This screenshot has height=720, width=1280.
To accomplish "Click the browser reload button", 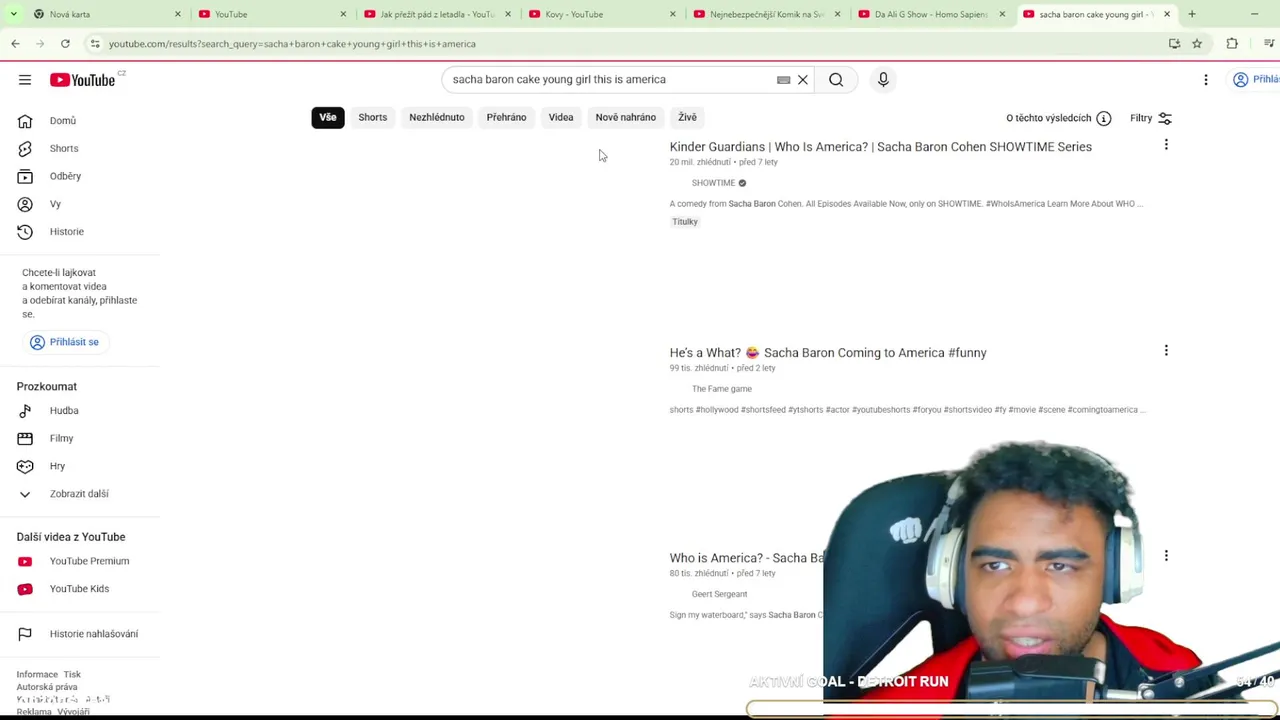I will (x=65, y=44).
